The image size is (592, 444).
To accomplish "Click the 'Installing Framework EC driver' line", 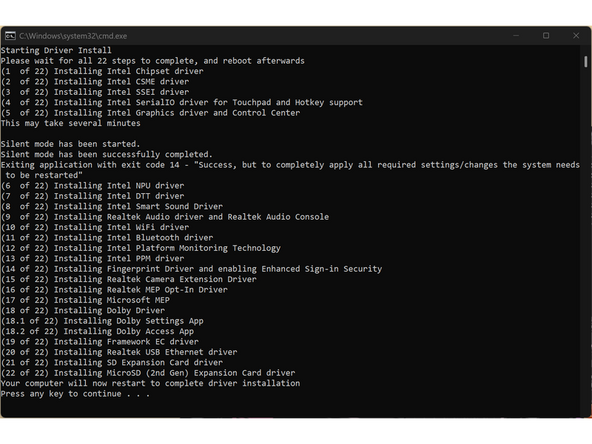I will tap(100, 342).
